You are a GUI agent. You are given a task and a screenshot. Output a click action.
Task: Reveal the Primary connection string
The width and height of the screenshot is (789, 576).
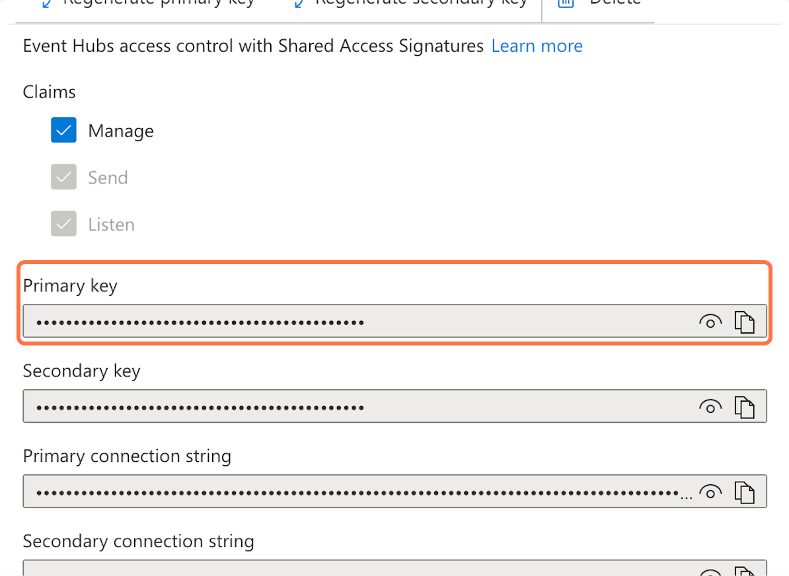point(710,492)
